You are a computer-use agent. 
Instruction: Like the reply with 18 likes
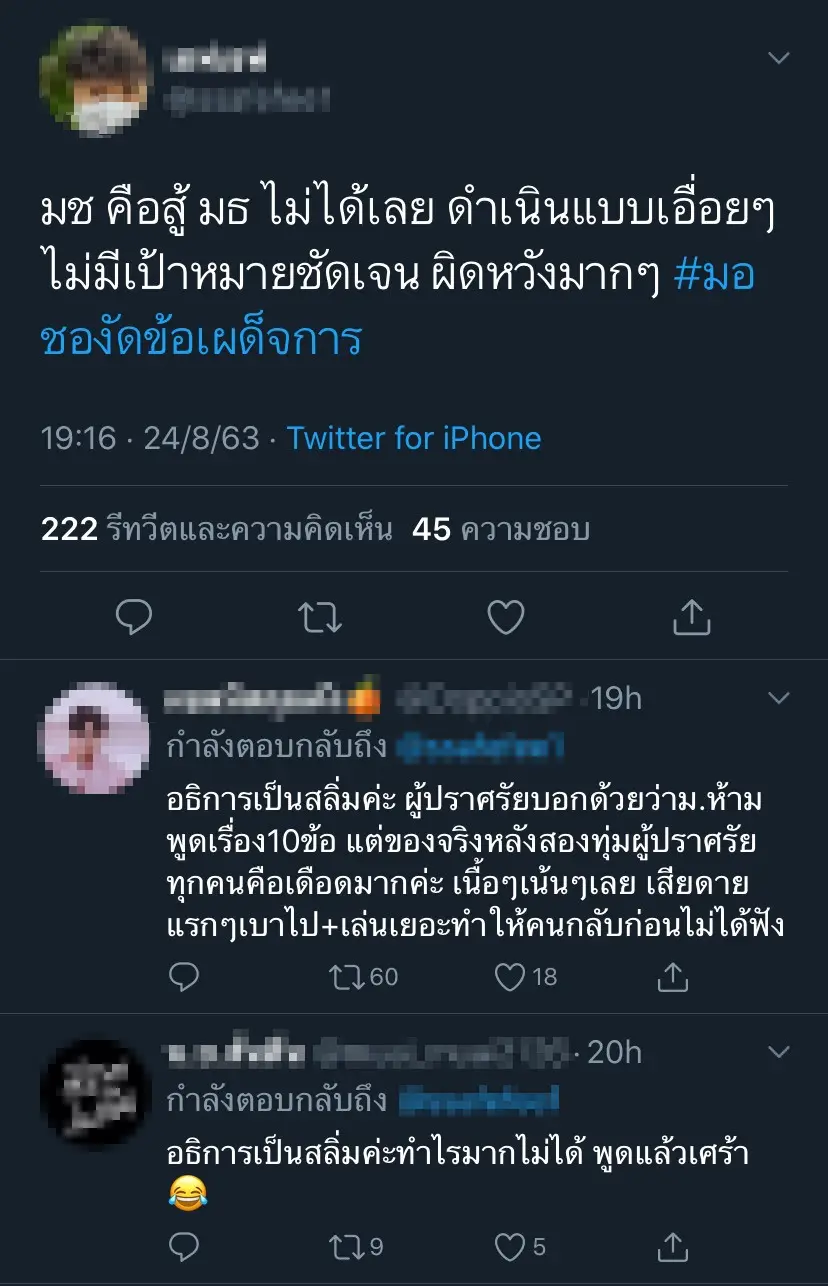click(x=511, y=976)
